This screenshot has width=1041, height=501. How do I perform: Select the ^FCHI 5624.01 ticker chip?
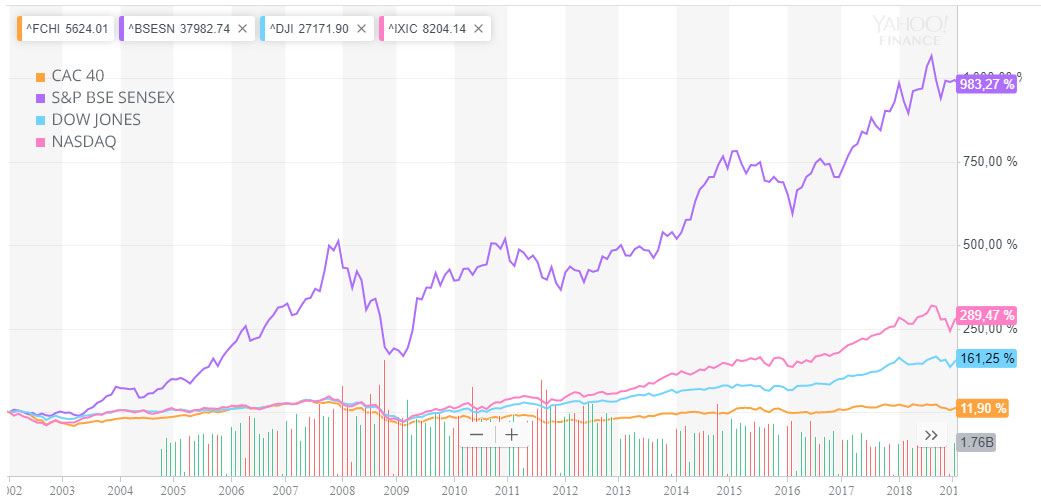(x=65, y=29)
